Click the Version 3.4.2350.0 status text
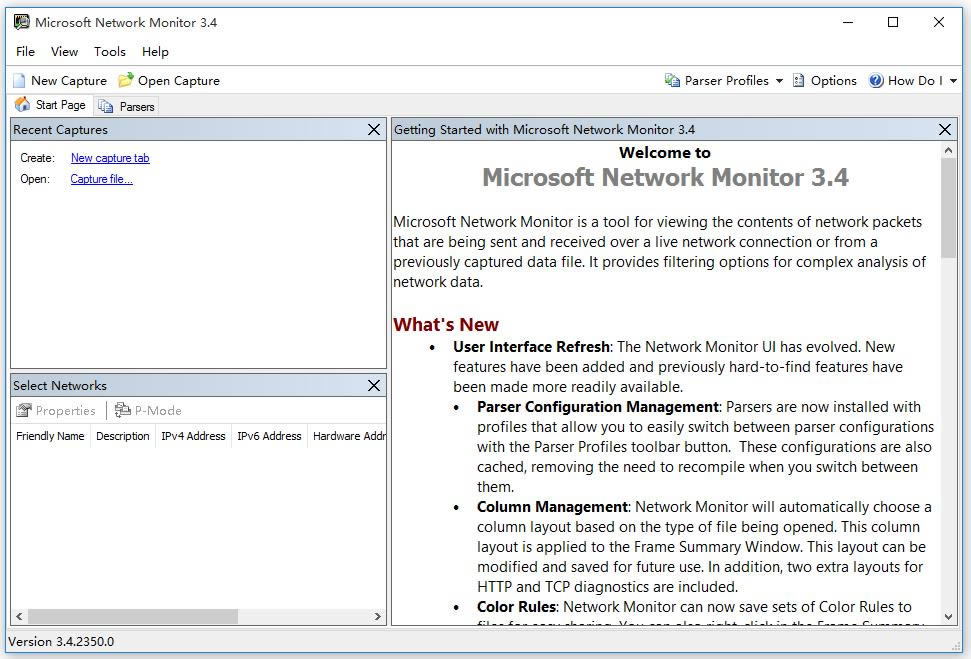 [61, 642]
